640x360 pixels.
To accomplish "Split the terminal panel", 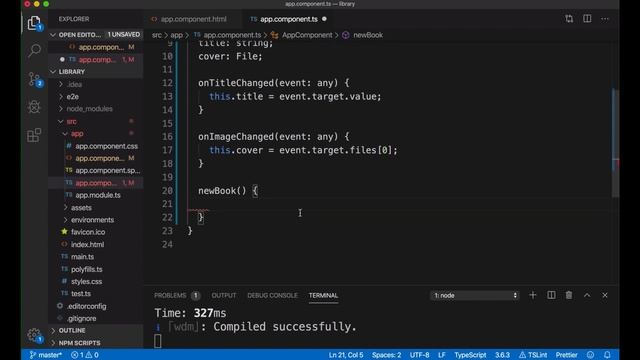I will 551,295.
